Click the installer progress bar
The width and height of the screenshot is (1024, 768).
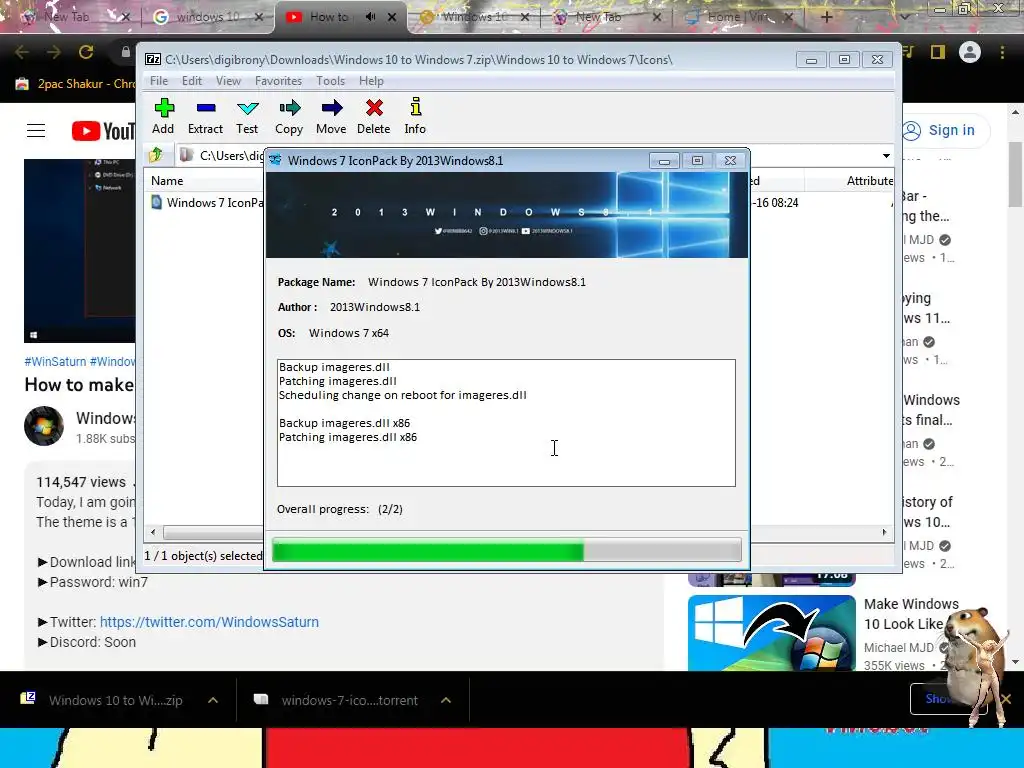click(x=507, y=551)
